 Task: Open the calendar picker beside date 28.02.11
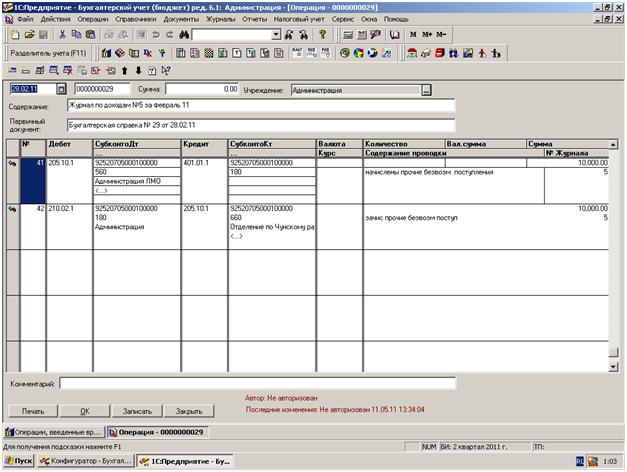coord(60,90)
